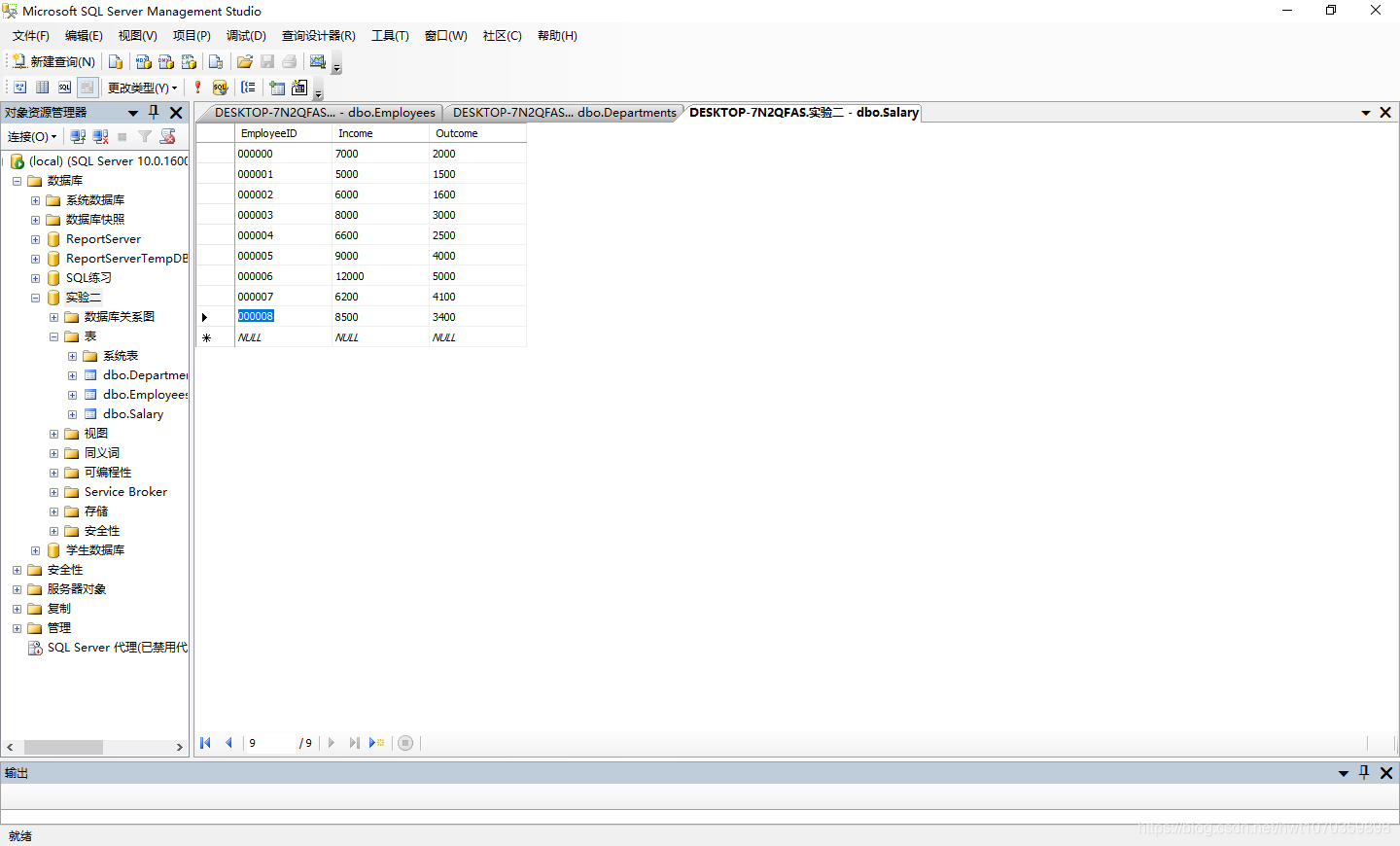The width and height of the screenshot is (1400, 846).
Task: Open Object Explorer window position dropdown
Action: 133,113
